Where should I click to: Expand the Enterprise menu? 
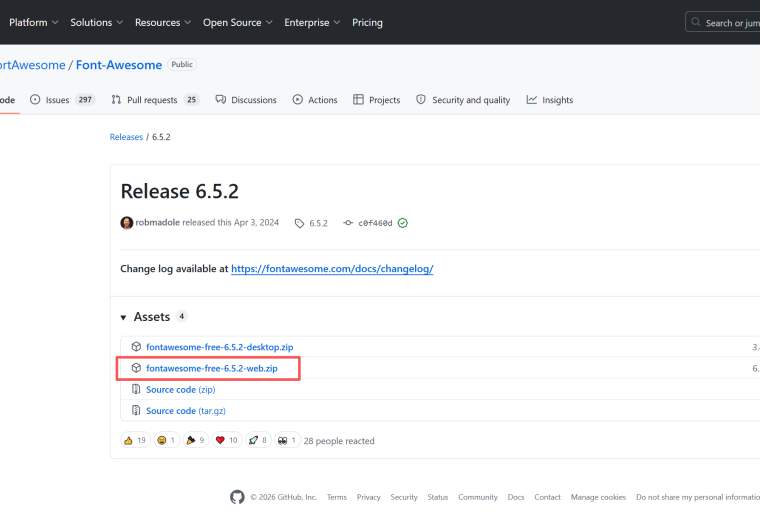tap(312, 23)
